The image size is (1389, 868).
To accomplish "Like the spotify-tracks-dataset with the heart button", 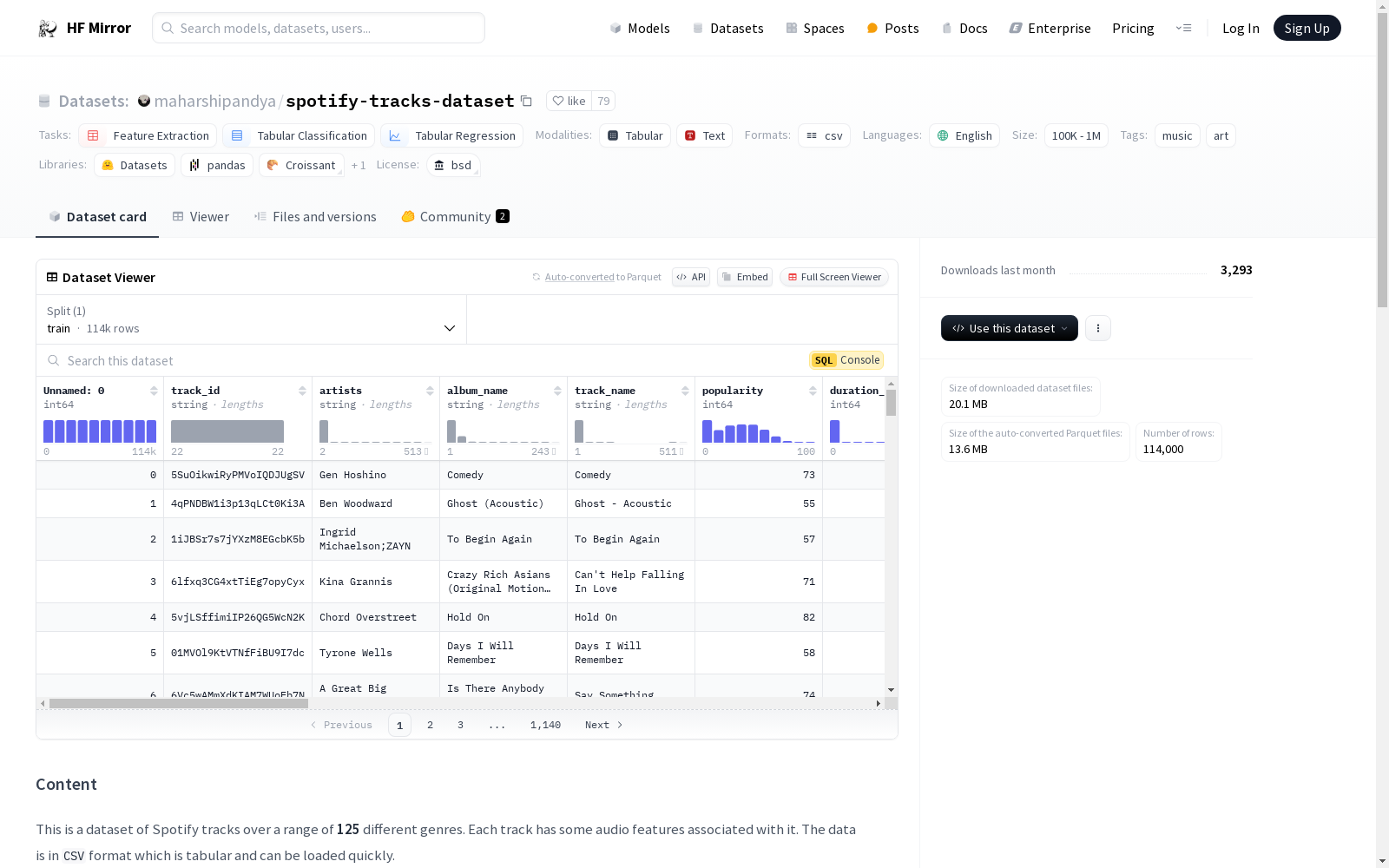I will [569, 101].
